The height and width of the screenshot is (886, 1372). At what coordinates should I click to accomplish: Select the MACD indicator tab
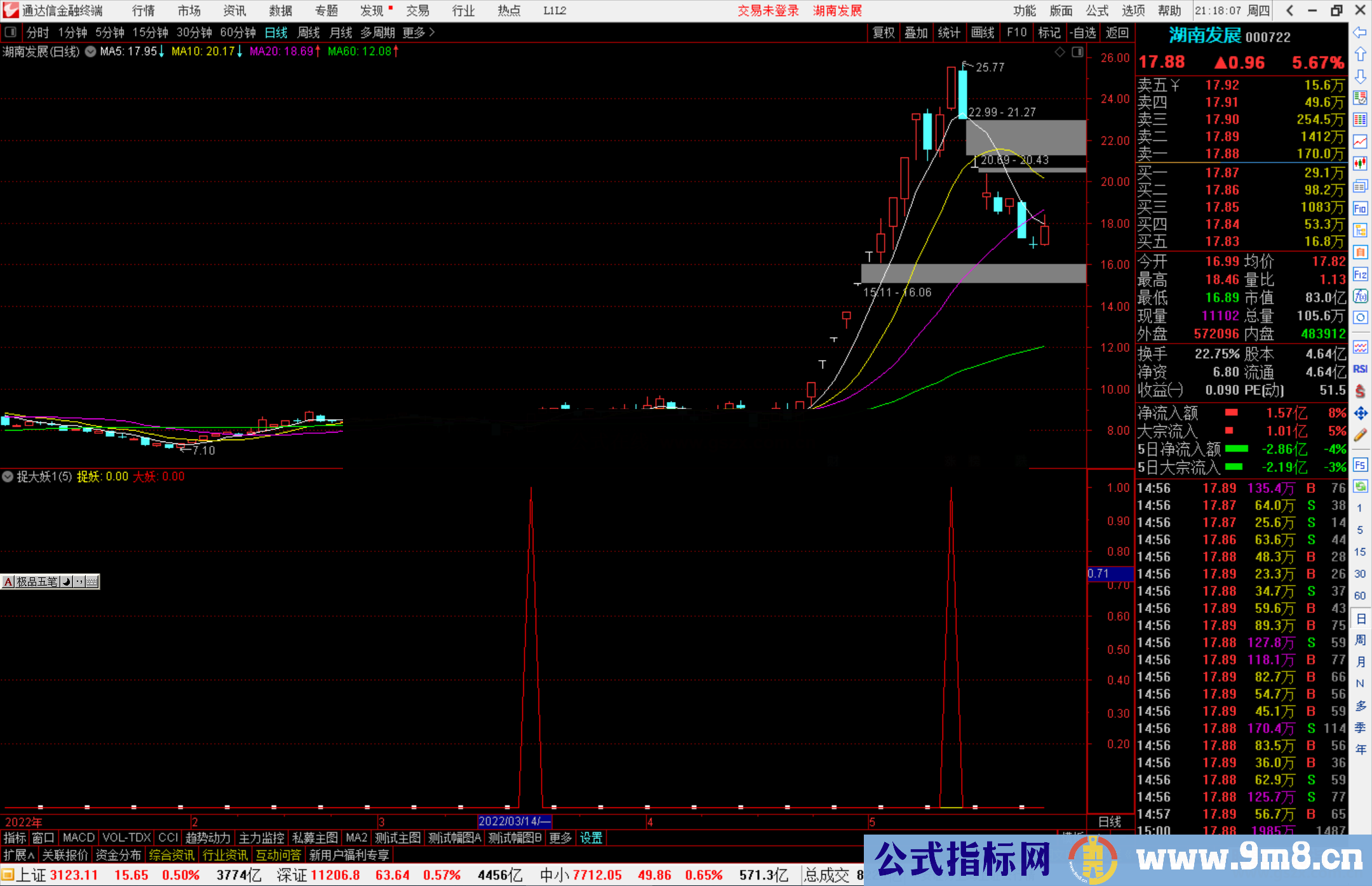click(78, 838)
